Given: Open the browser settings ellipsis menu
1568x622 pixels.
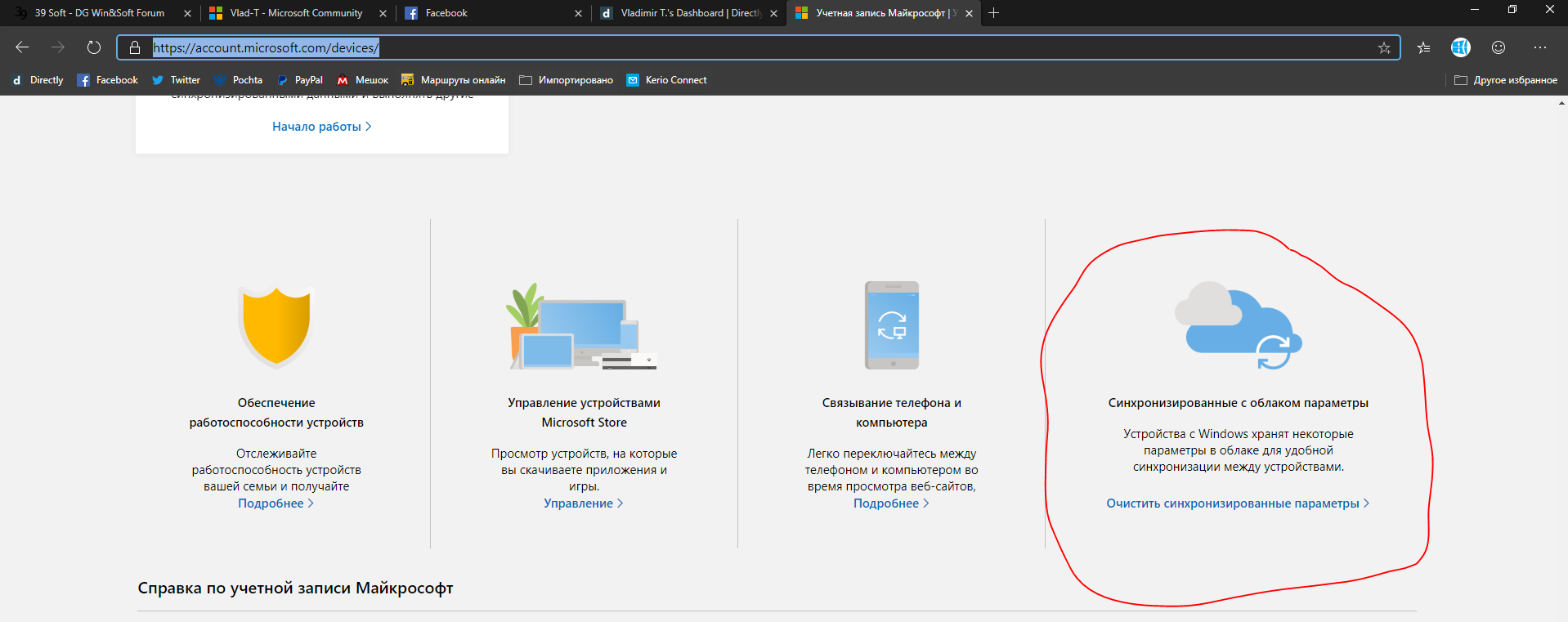Looking at the screenshot, I should 1540,47.
